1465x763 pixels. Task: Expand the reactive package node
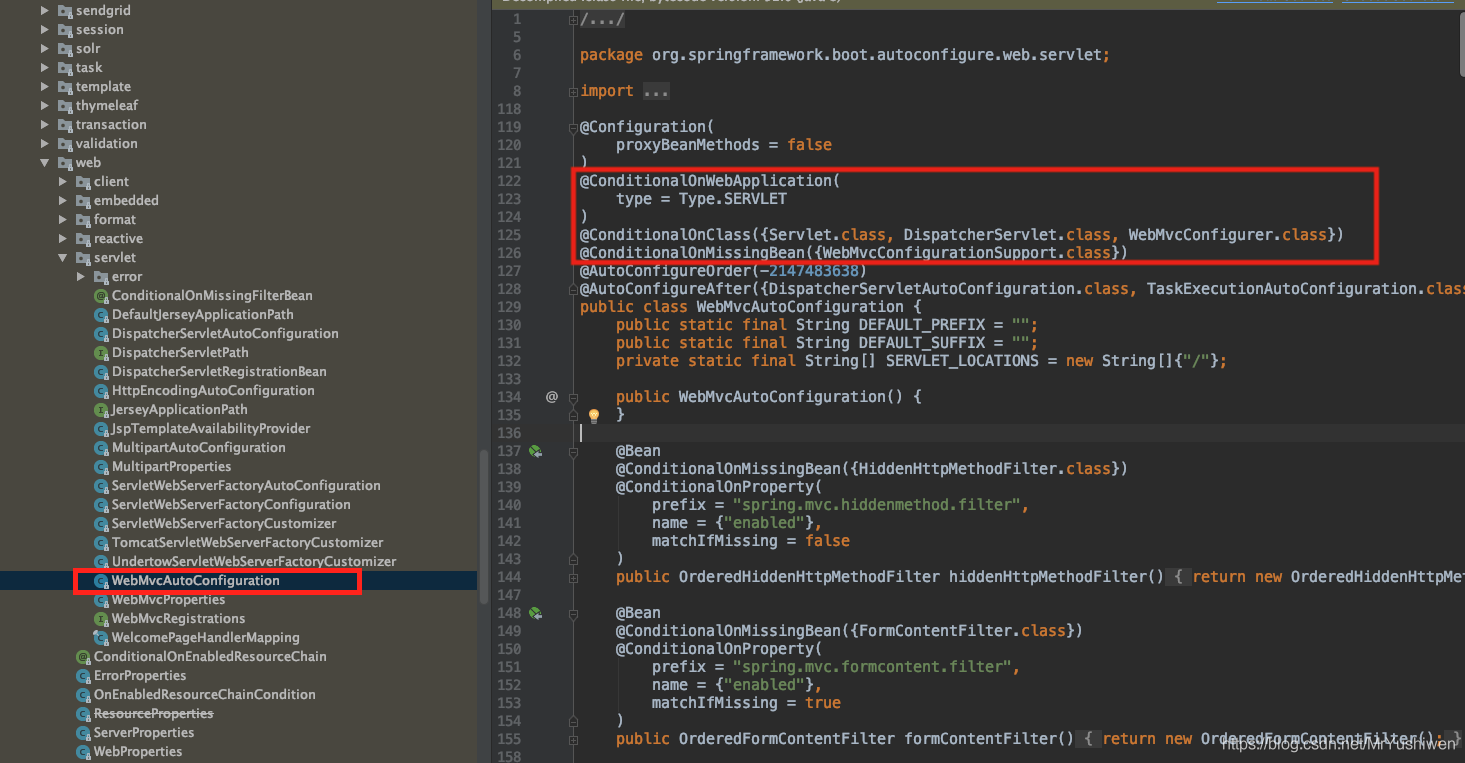point(63,239)
